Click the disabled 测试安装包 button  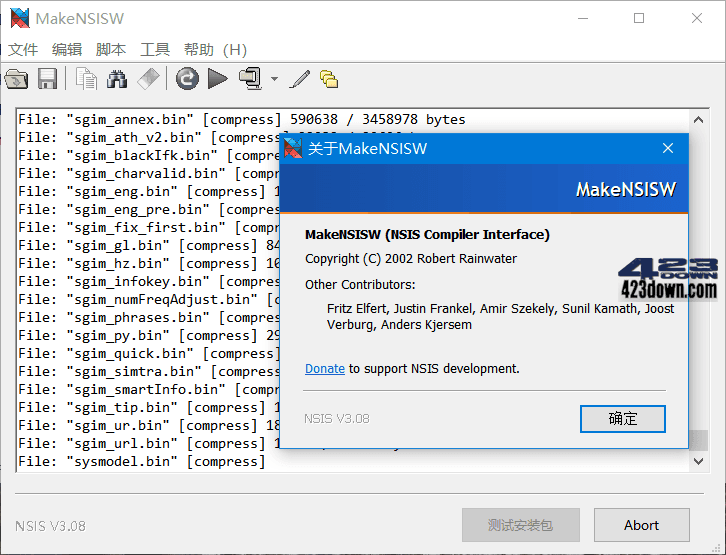pyautogui.click(x=521, y=525)
